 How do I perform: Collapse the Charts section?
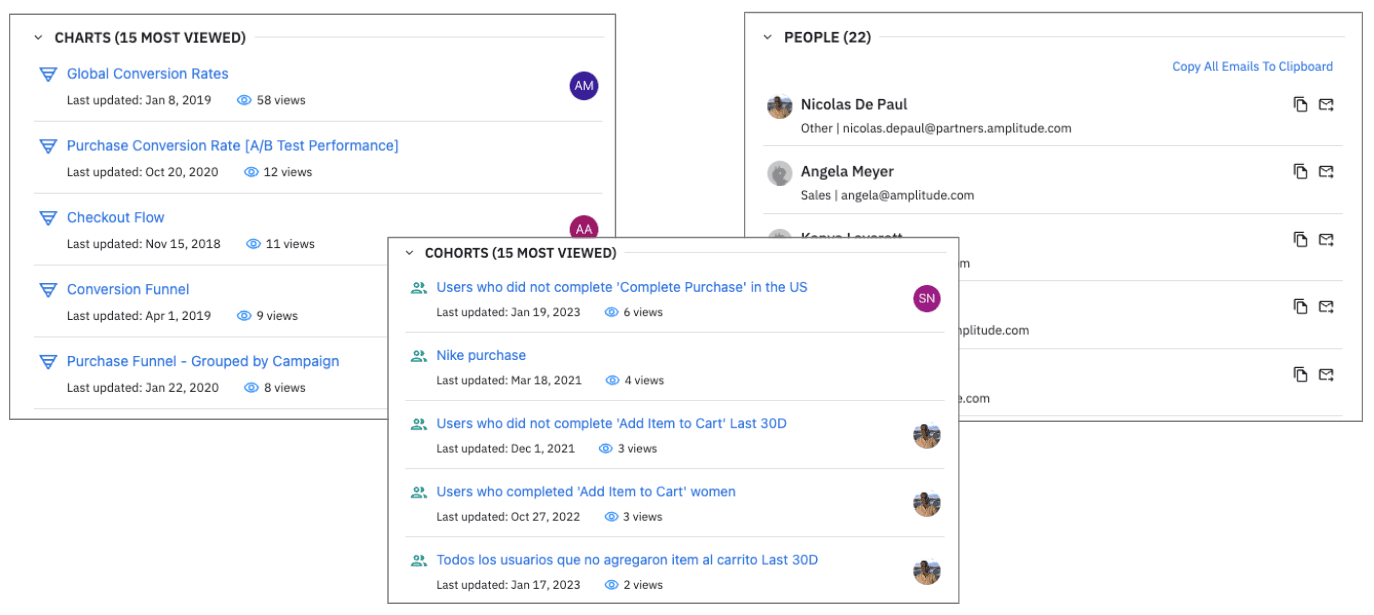(38, 38)
